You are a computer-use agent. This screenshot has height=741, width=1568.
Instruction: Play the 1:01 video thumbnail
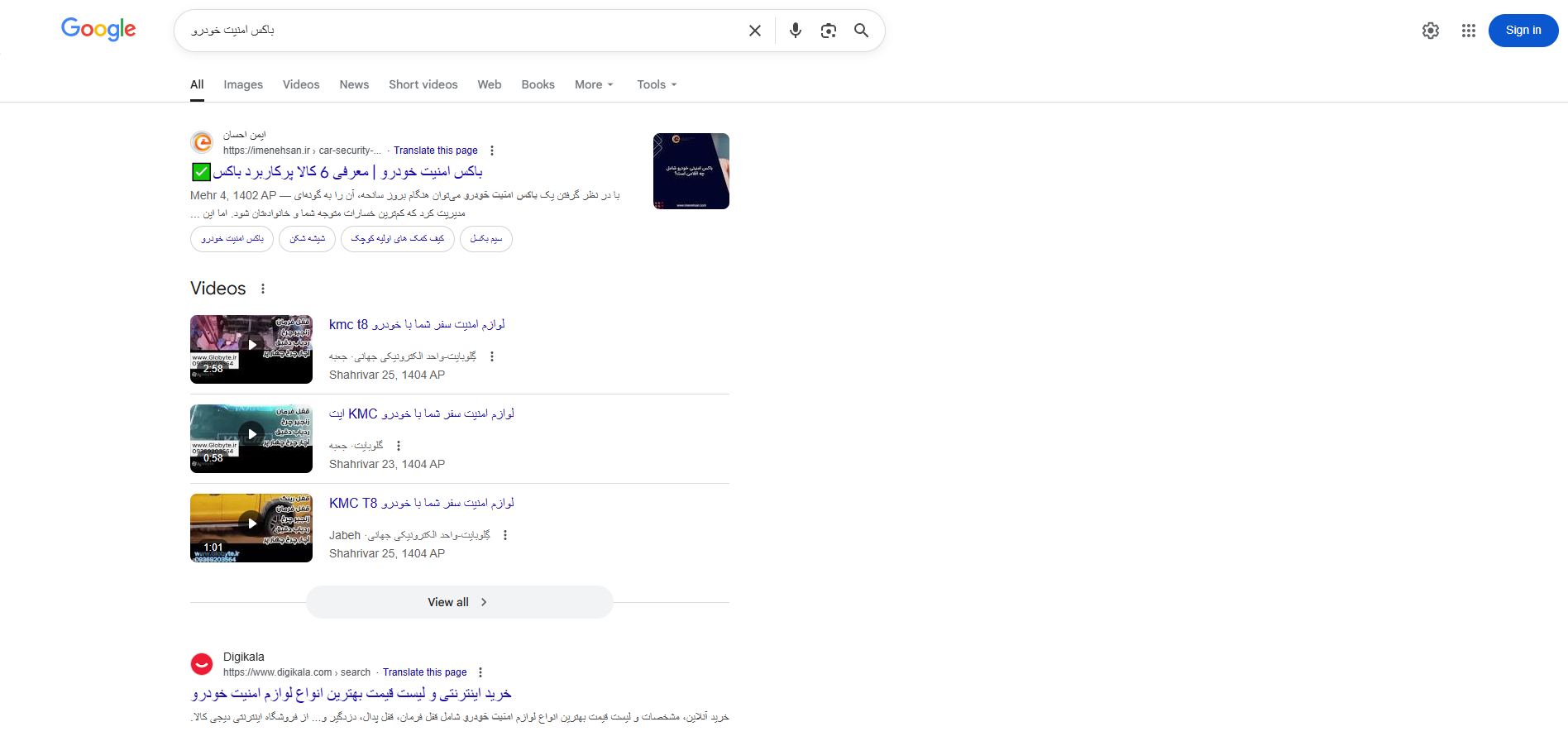(x=251, y=528)
